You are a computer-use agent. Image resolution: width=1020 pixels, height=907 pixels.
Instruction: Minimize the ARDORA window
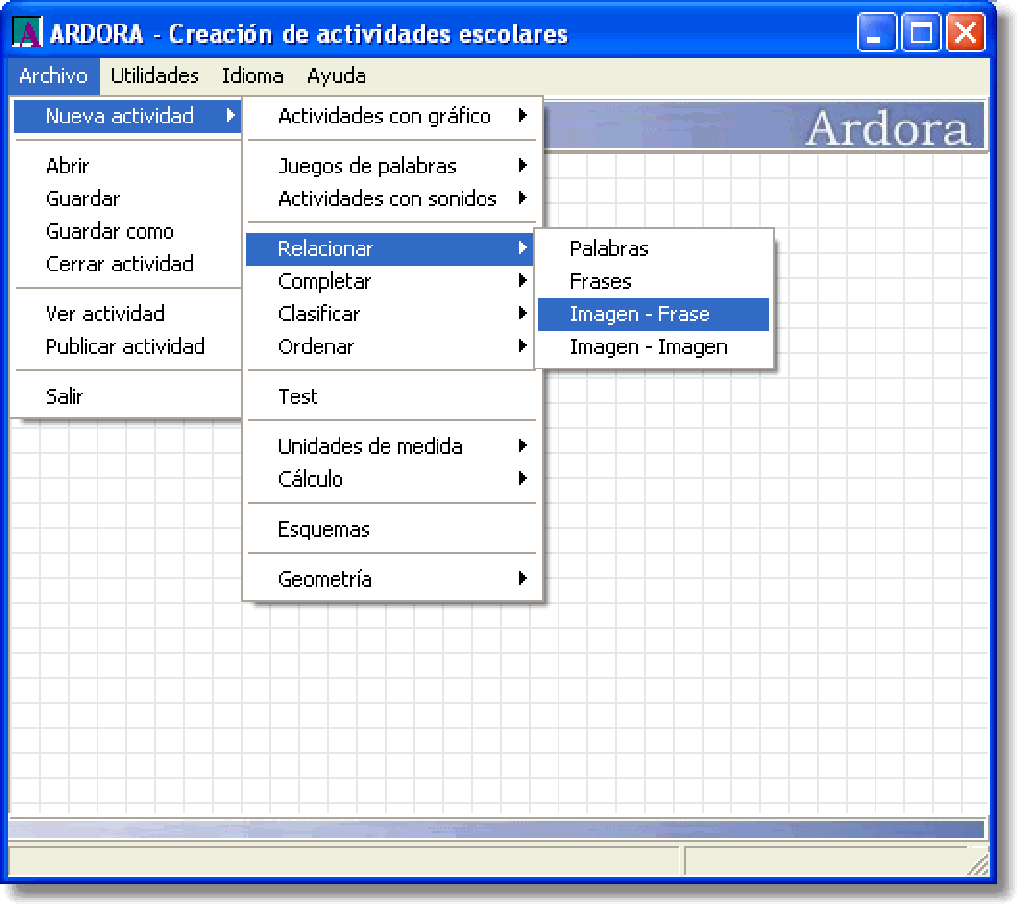pyautogui.click(x=876, y=32)
